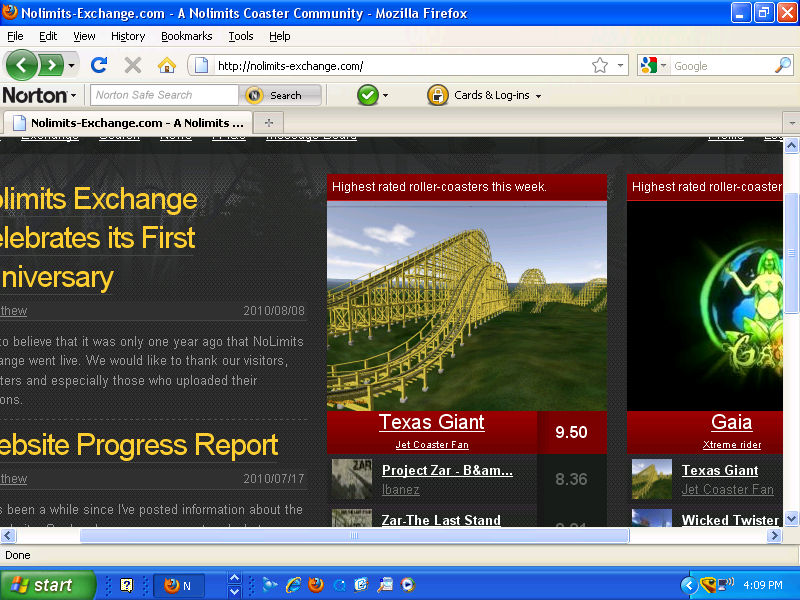Screen dimensions: 800x600
Task: Click the help question-mark taskbar icon
Action: [126, 585]
